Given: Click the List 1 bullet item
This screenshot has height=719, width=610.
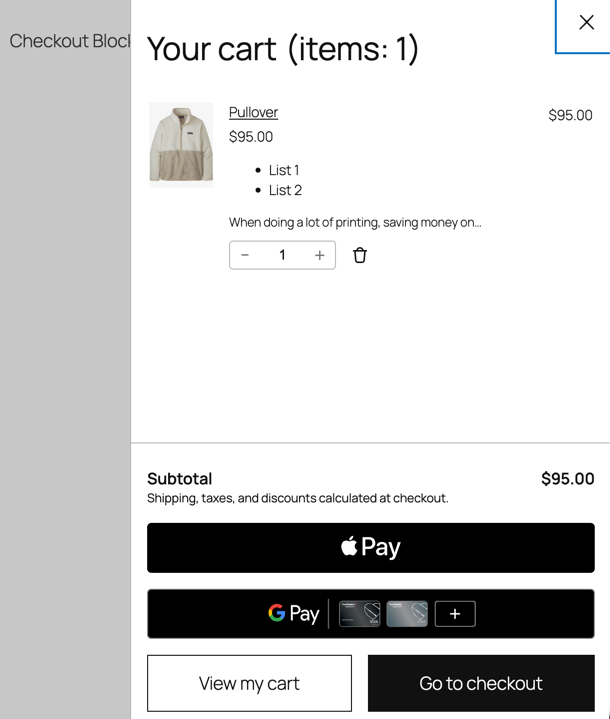Looking at the screenshot, I should coord(284,170).
